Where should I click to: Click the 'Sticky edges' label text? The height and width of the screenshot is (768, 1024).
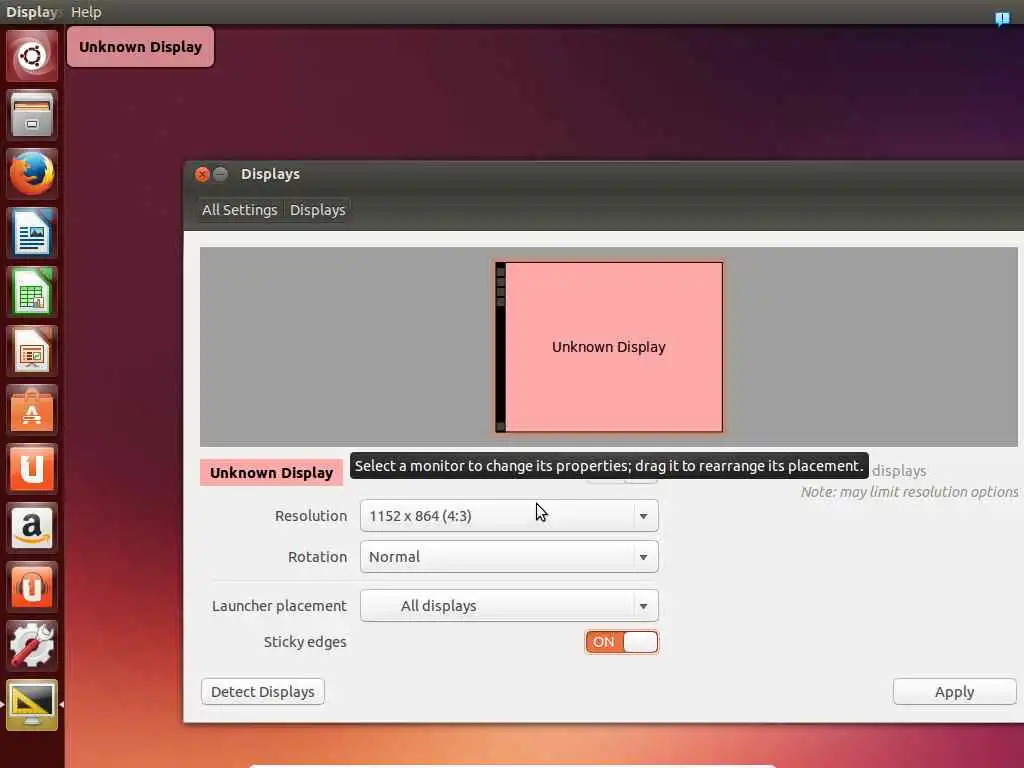(x=305, y=642)
